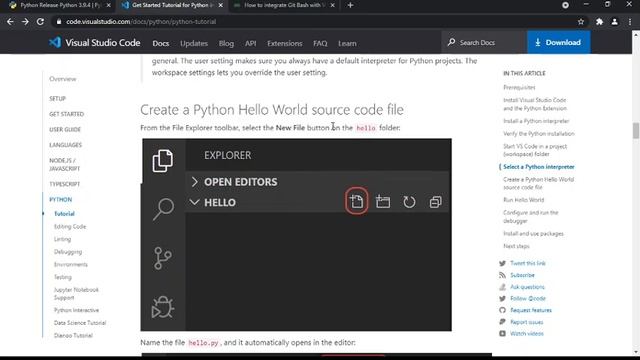Jump to Install a Python interpreter section
The height and width of the screenshot is (360, 640).
tap(536, 121)
